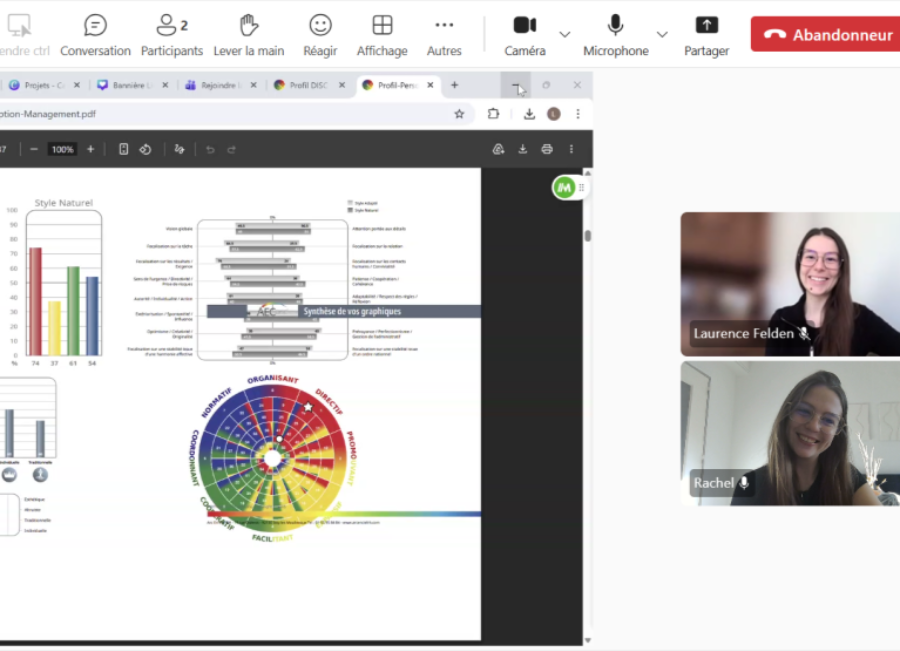Open a new browser tab
The height and width of the screenshot is (651, 900).
(454, 86)
